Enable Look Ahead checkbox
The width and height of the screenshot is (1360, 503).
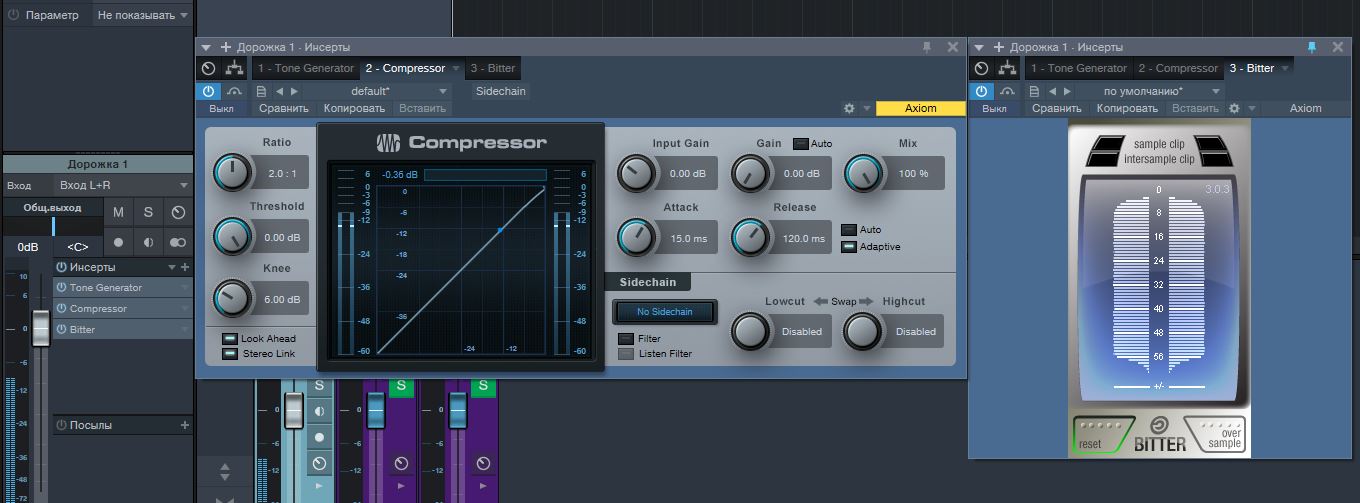230,339
